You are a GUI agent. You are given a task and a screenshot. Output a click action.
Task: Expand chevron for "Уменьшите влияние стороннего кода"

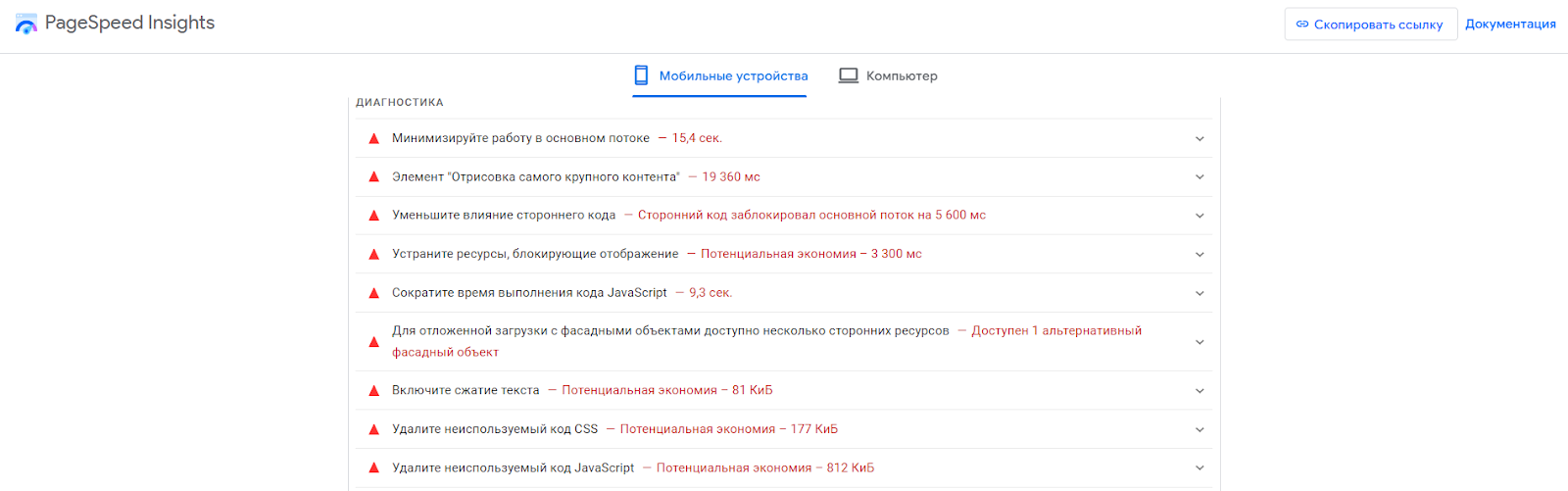click(1200, 216)
